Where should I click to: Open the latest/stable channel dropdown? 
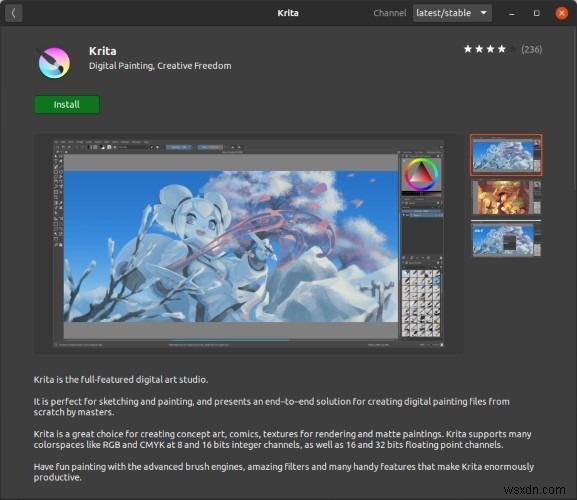click(452, 13)
